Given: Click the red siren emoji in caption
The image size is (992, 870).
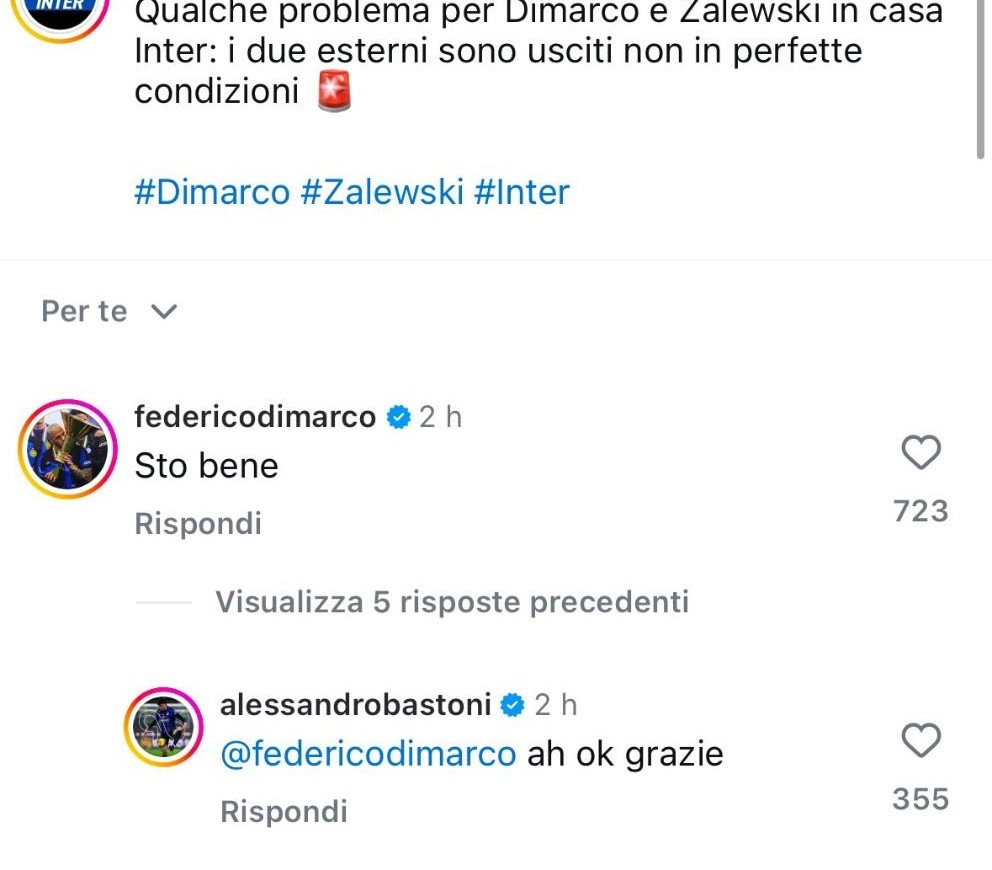Looking at the screenshot, I should pyautogui.click(x=334, y=92).
